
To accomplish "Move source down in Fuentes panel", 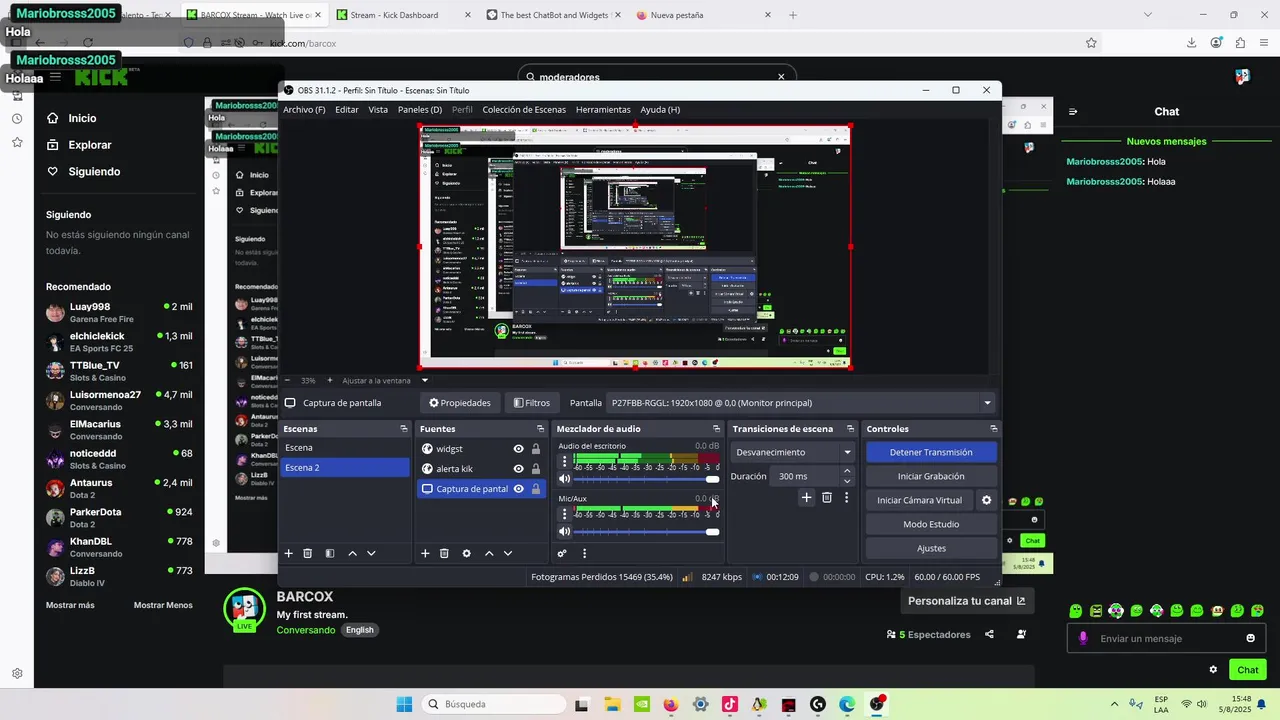I will coord(508,553).
